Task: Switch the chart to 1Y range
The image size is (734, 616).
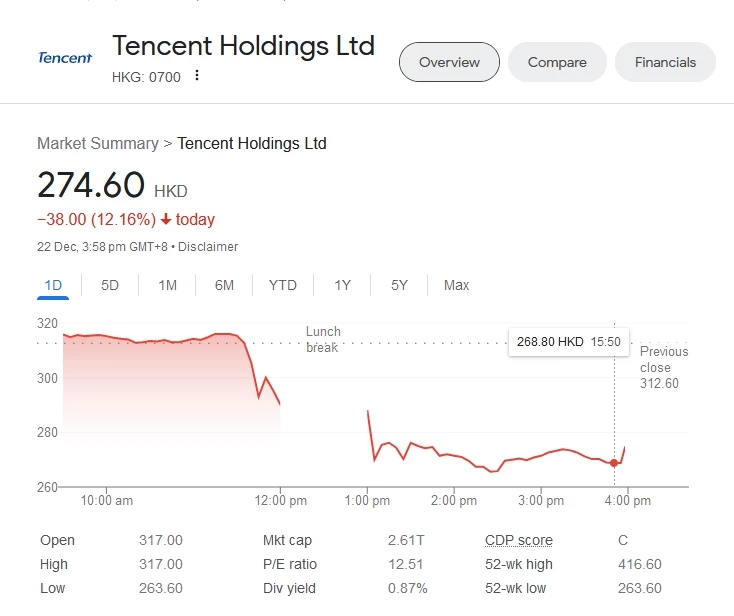Action: [342, 285]
